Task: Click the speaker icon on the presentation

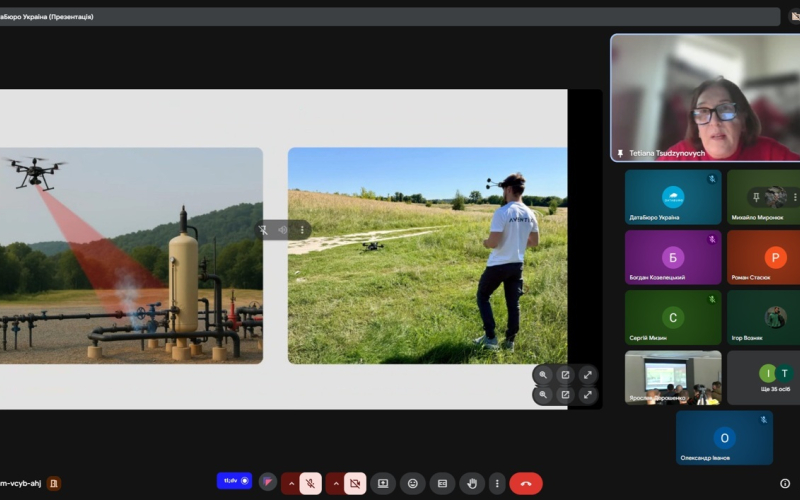Action: click(x=283, y=230)
